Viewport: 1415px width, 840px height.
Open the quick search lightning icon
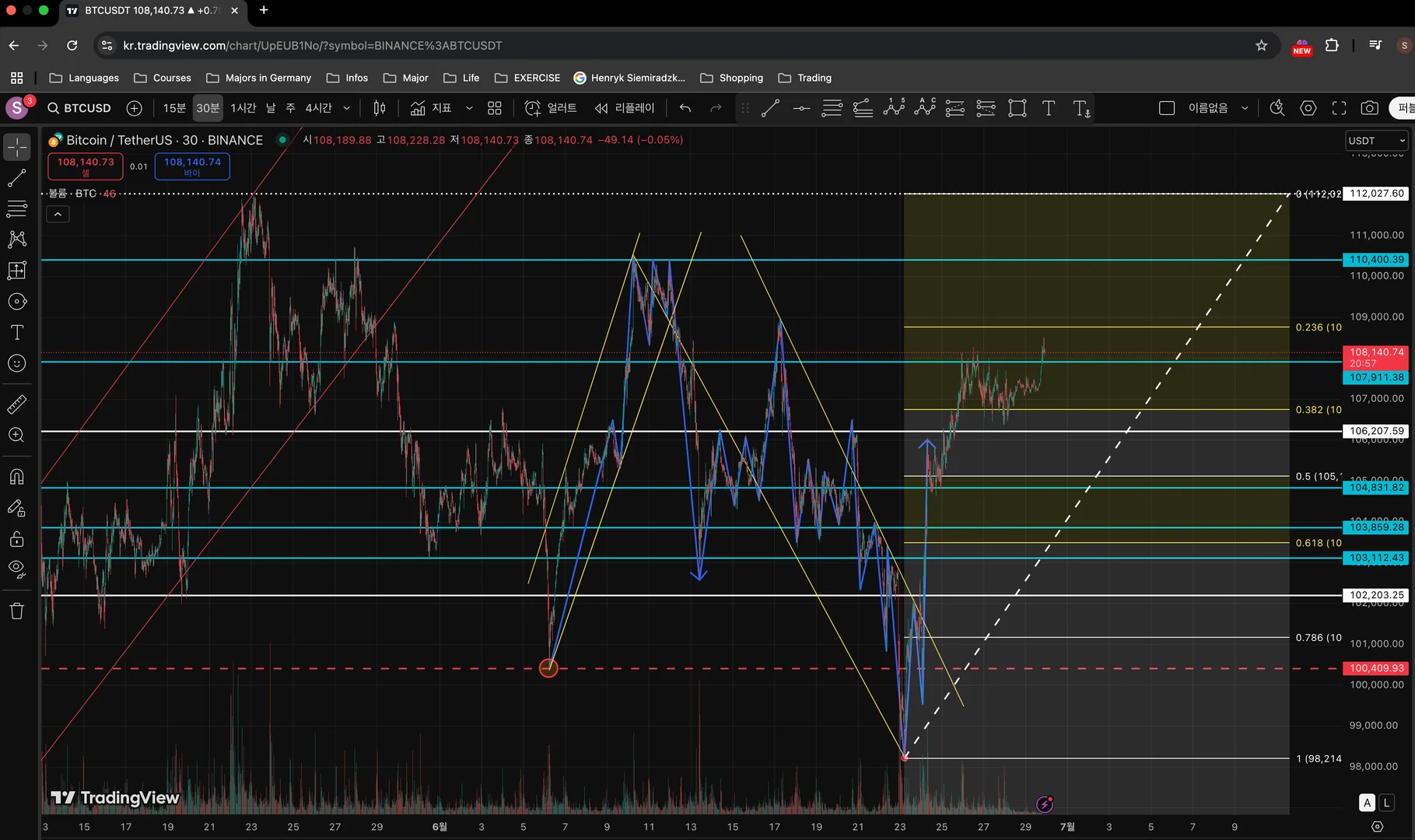(x=1277, y=108)
